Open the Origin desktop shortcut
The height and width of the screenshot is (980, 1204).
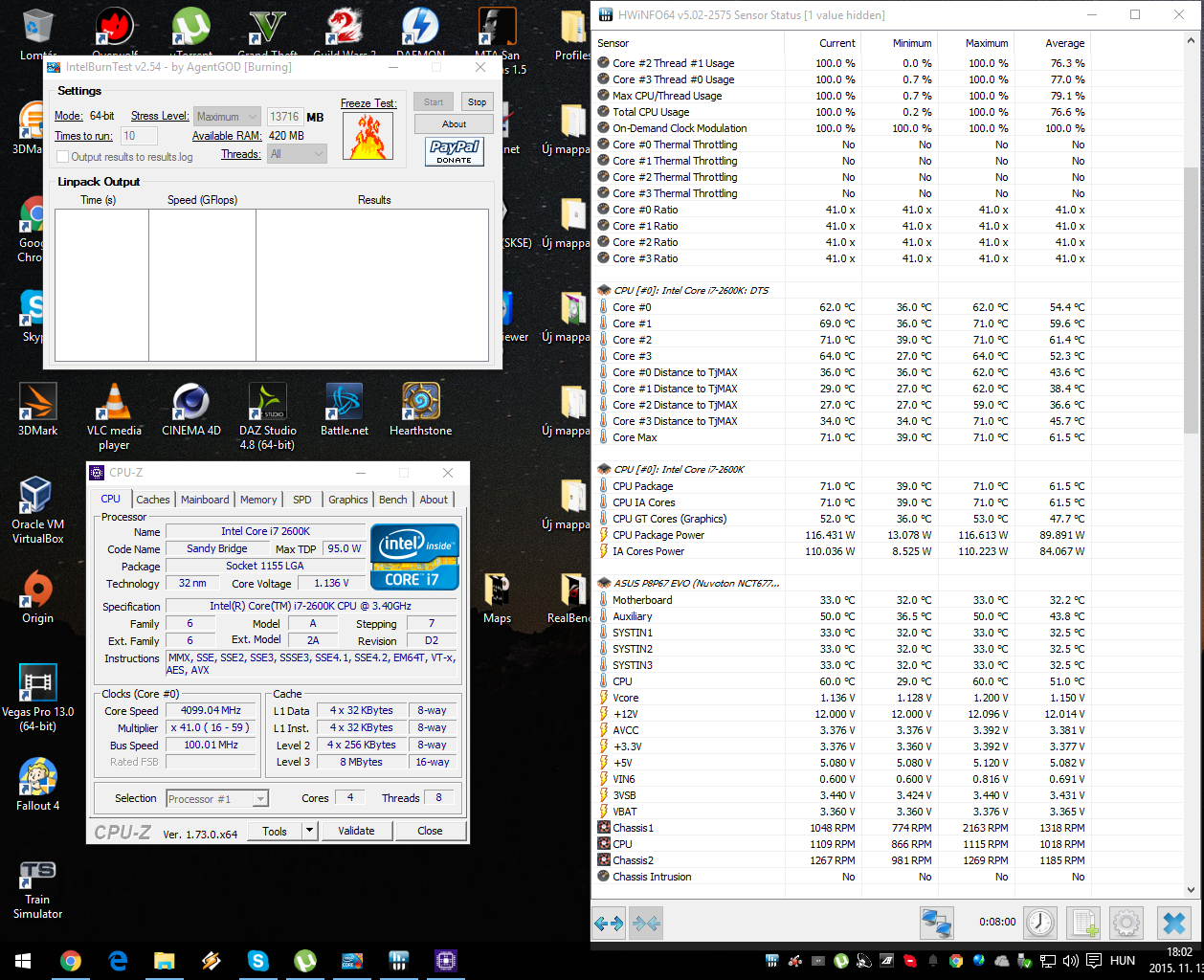[37, 597]
